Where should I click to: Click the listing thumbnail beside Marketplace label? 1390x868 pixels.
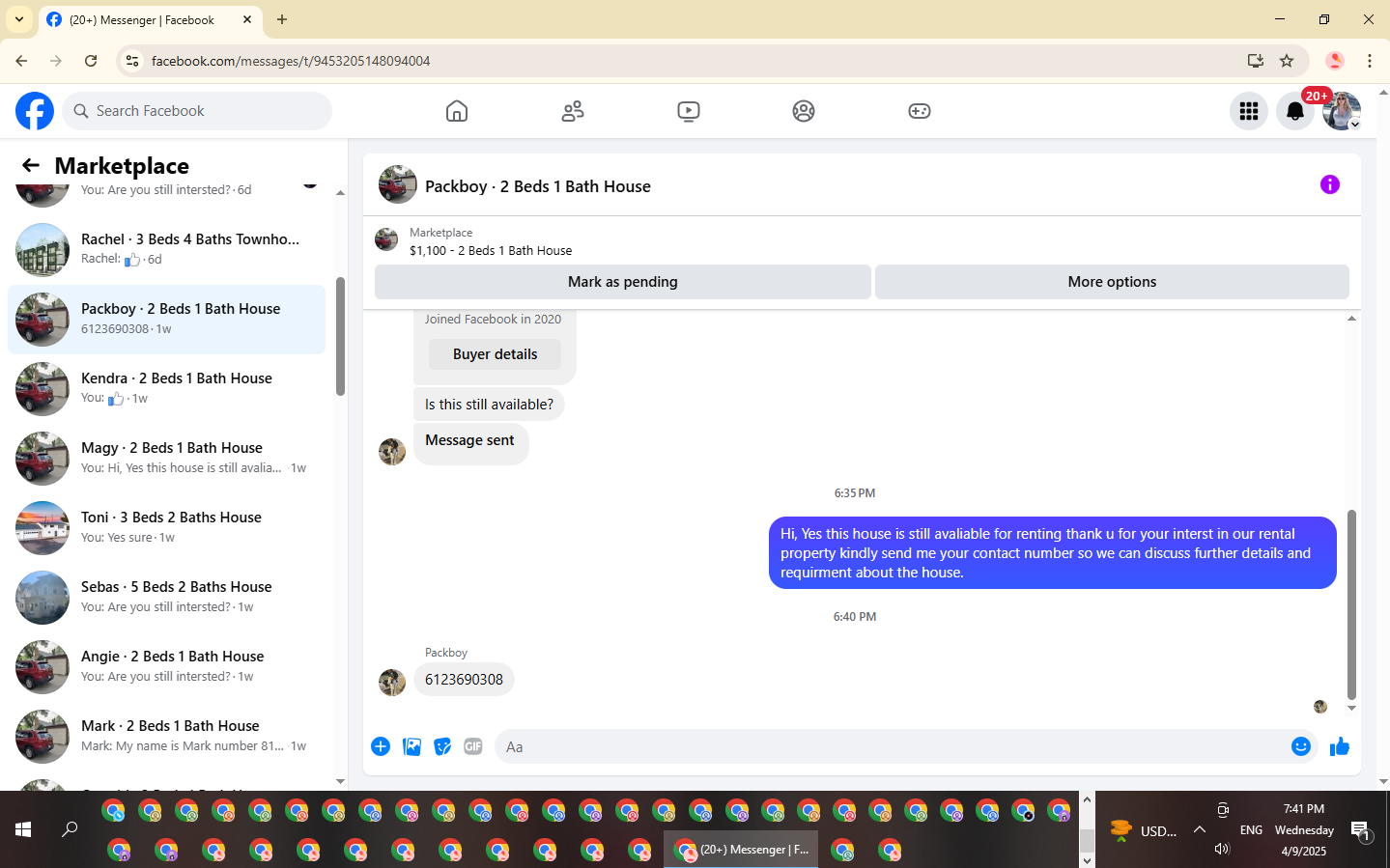coord(386,239)
